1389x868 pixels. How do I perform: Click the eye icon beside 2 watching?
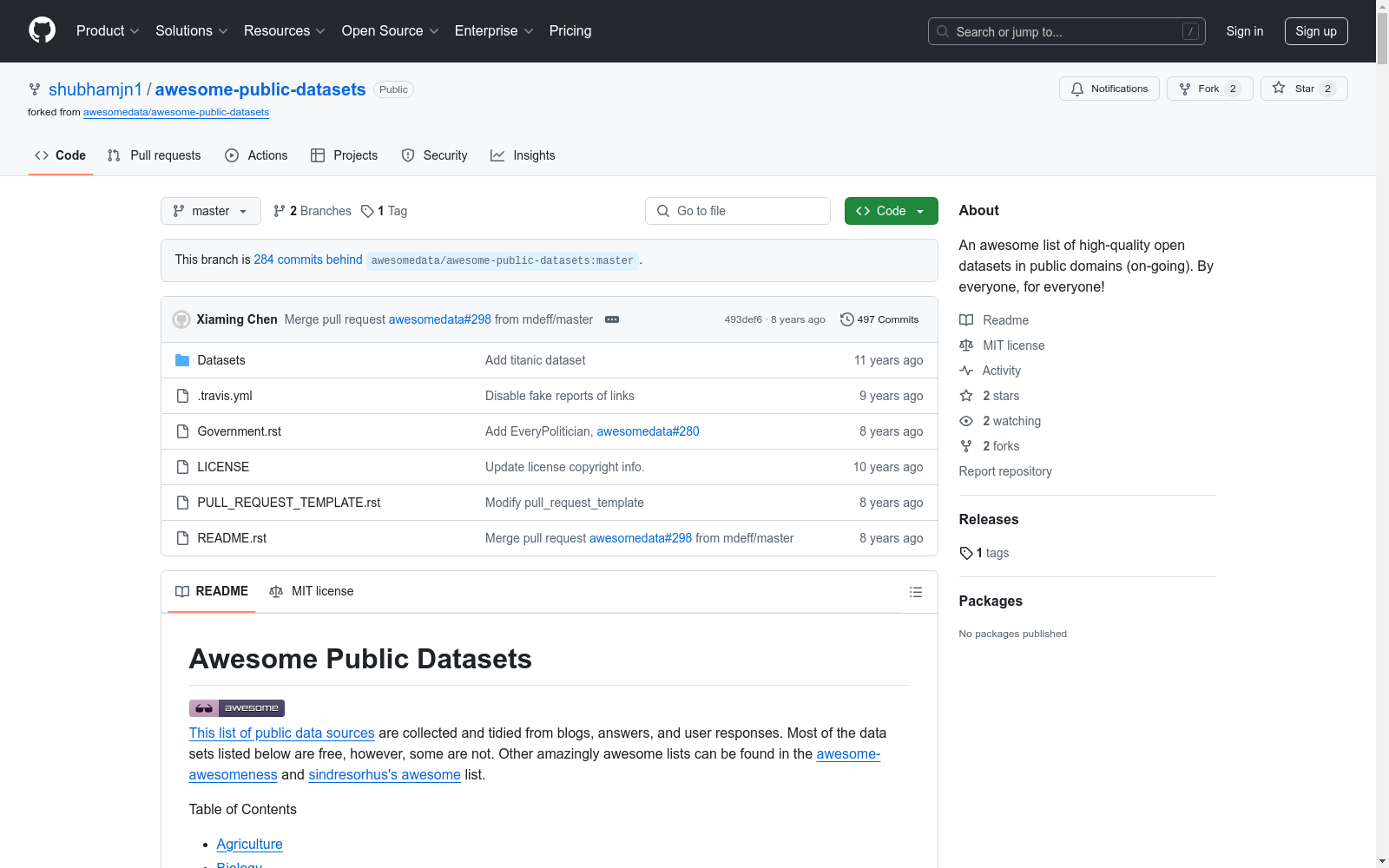[x=966, y=421]
